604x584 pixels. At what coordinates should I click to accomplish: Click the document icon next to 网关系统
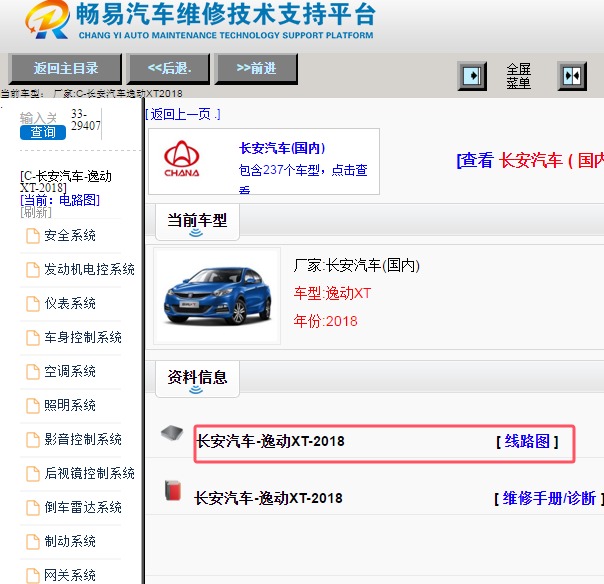pos(33,576)
